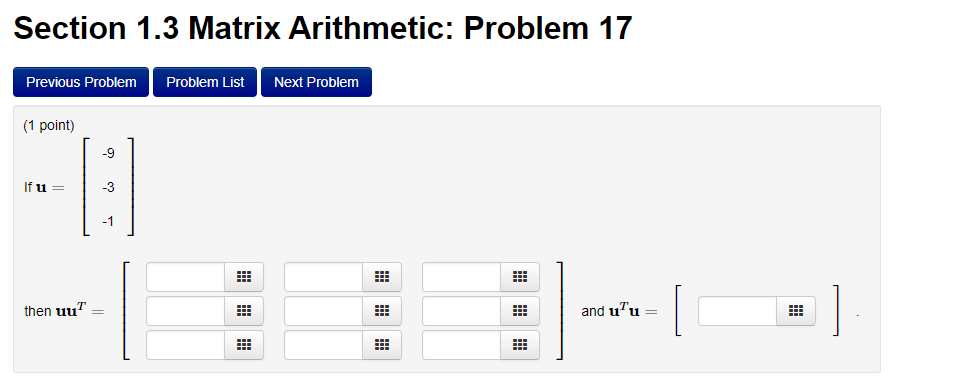The height and width of the screenshot is (387, 959).
Task: Open equation editor for row 1 column 3
Action: 520,277
